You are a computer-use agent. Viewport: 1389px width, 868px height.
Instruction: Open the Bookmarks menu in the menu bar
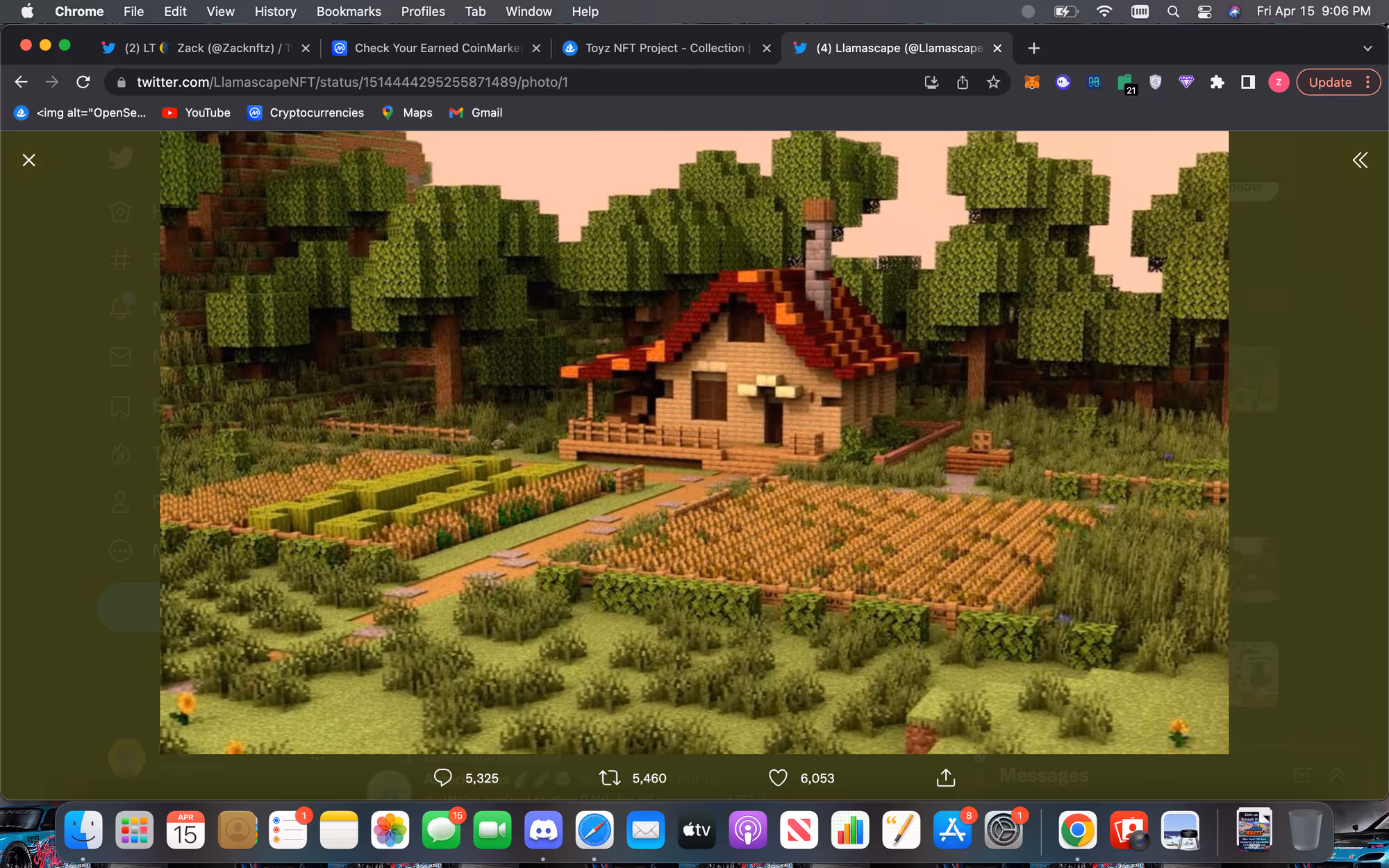[x=349, y=11]
